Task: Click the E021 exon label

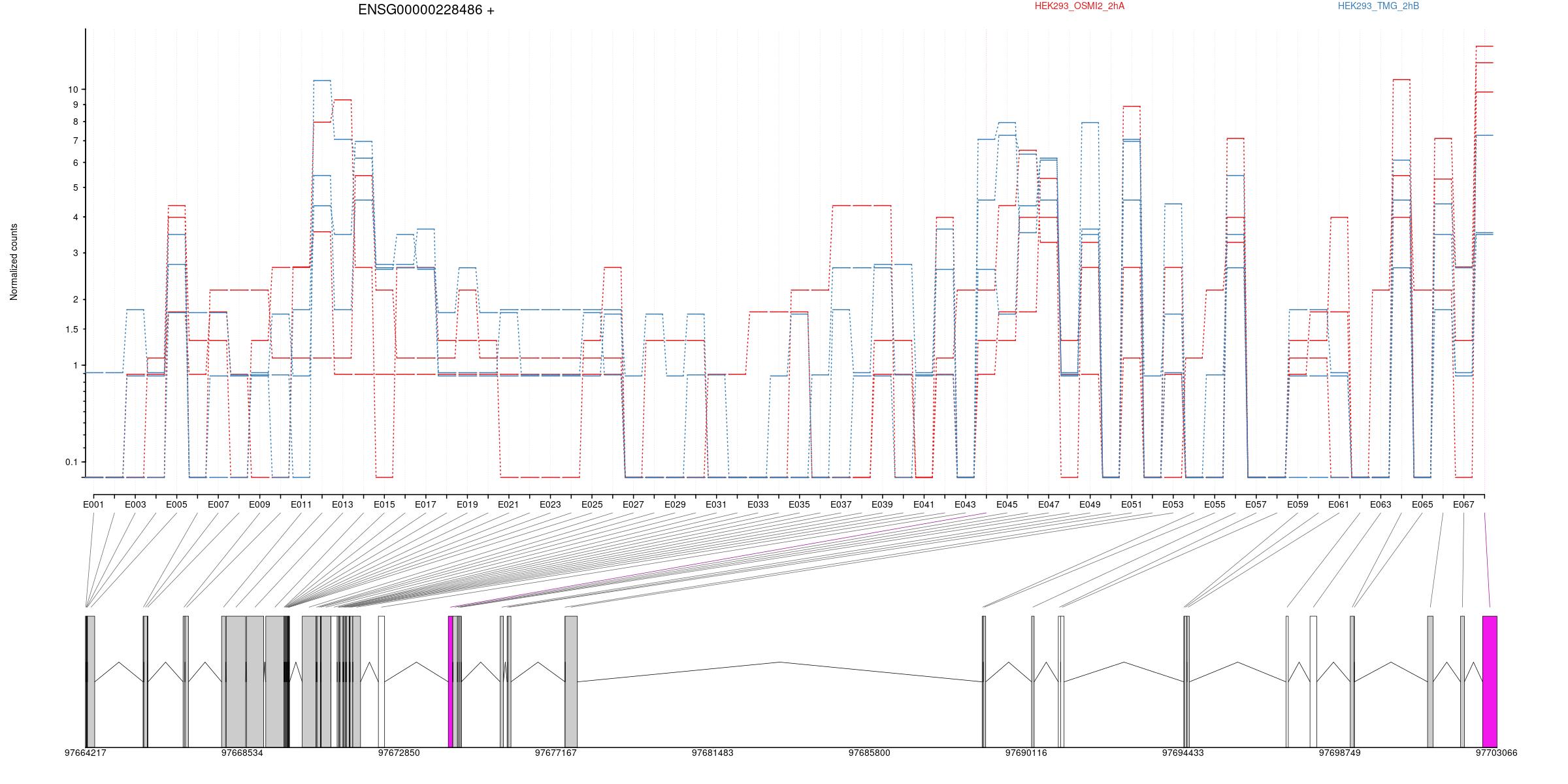Action: pos(508,505)
